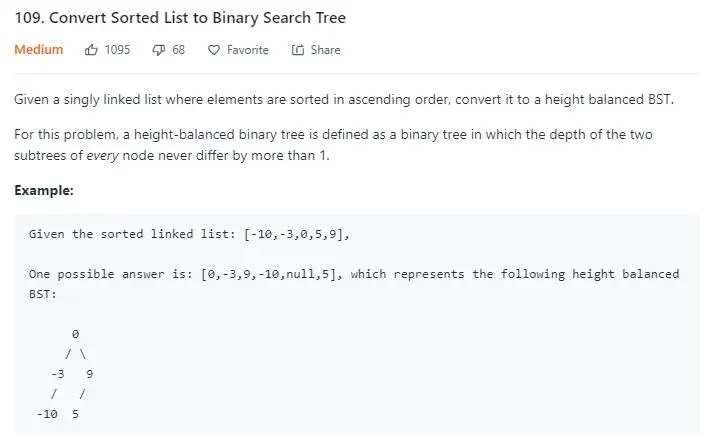Click the Share arrow icon
This screenshot has width=710, height=443.
297,50
